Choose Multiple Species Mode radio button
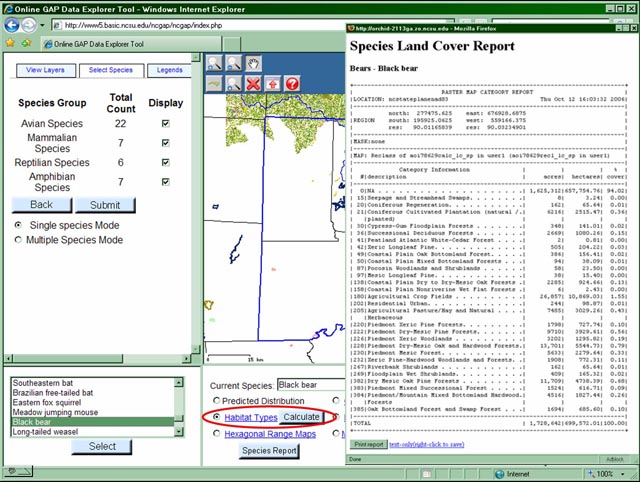The height and width of the screenshot is (482, 640). point(18,240)
